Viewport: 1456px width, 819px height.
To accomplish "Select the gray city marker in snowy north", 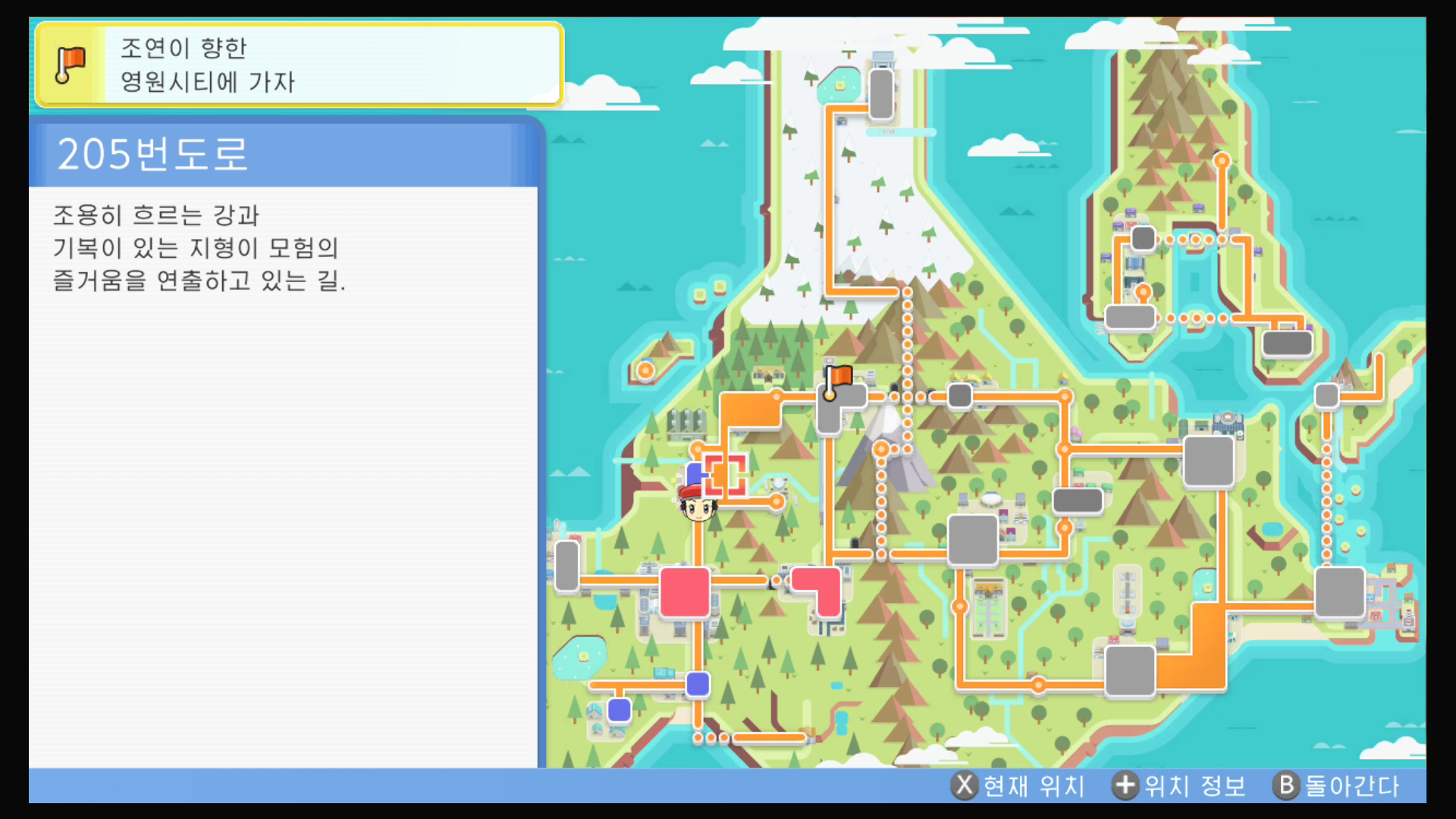I will (881, 94).
